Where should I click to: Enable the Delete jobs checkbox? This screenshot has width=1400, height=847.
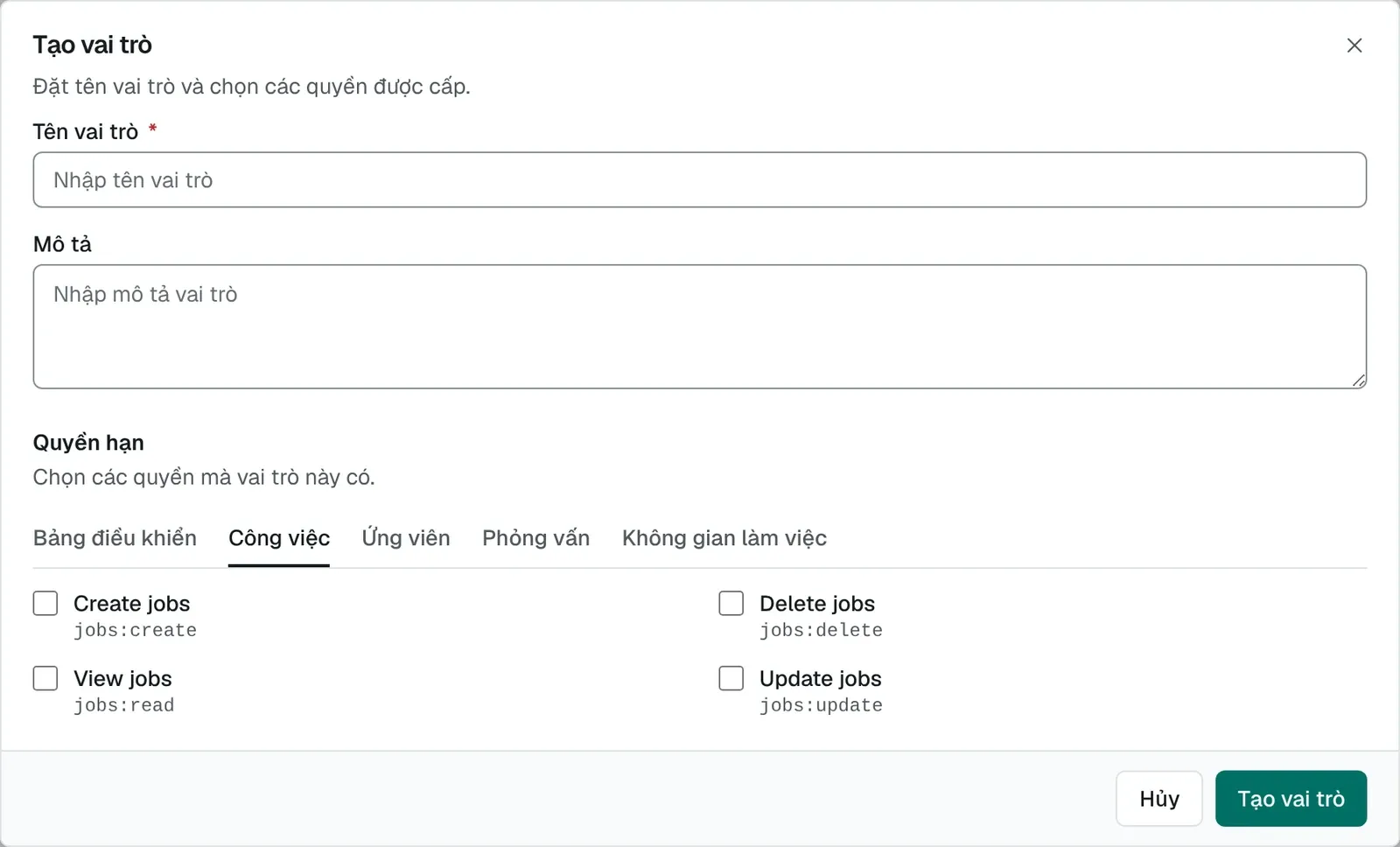(x=731, y=604)
